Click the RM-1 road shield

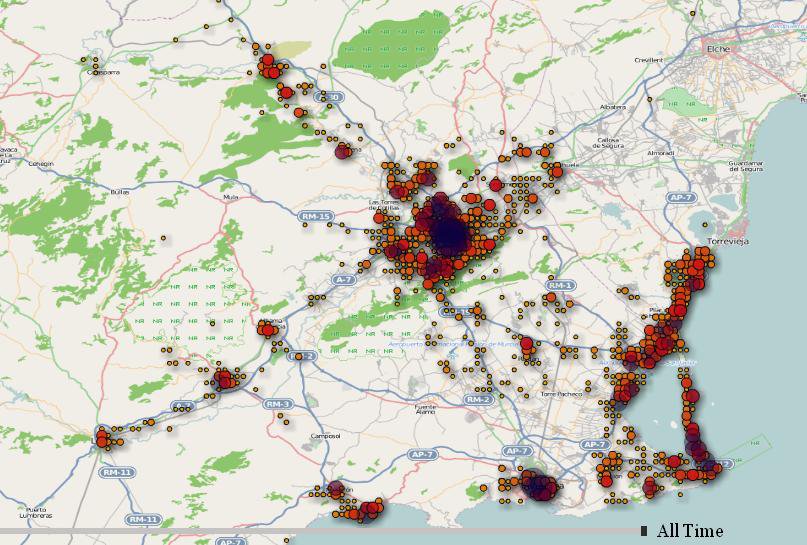pos(560,286)
